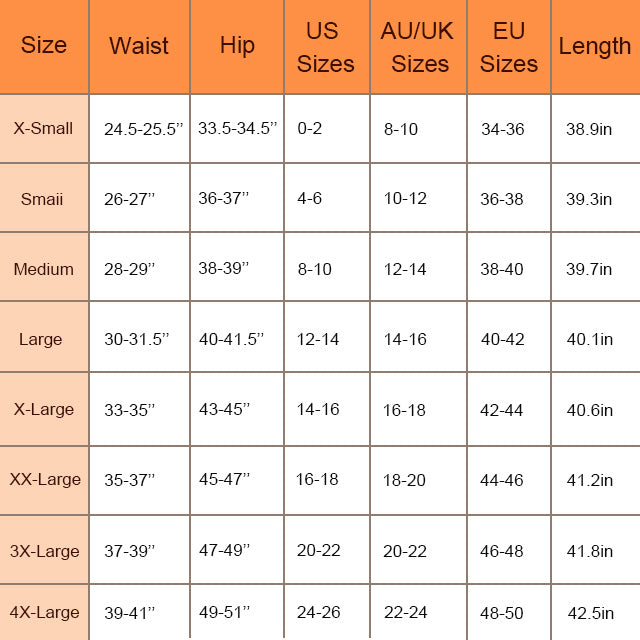This screenshot has height=640, width=640.
Task: Select the XX-Large size row label
Action: click(45, 480)
